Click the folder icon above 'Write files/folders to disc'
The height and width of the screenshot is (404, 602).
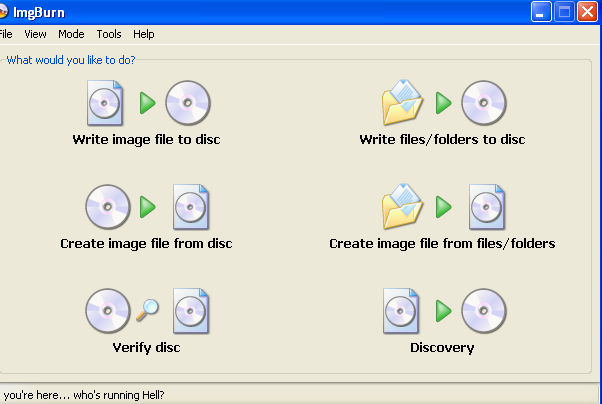pyautogui.click(x=402, y=103)
